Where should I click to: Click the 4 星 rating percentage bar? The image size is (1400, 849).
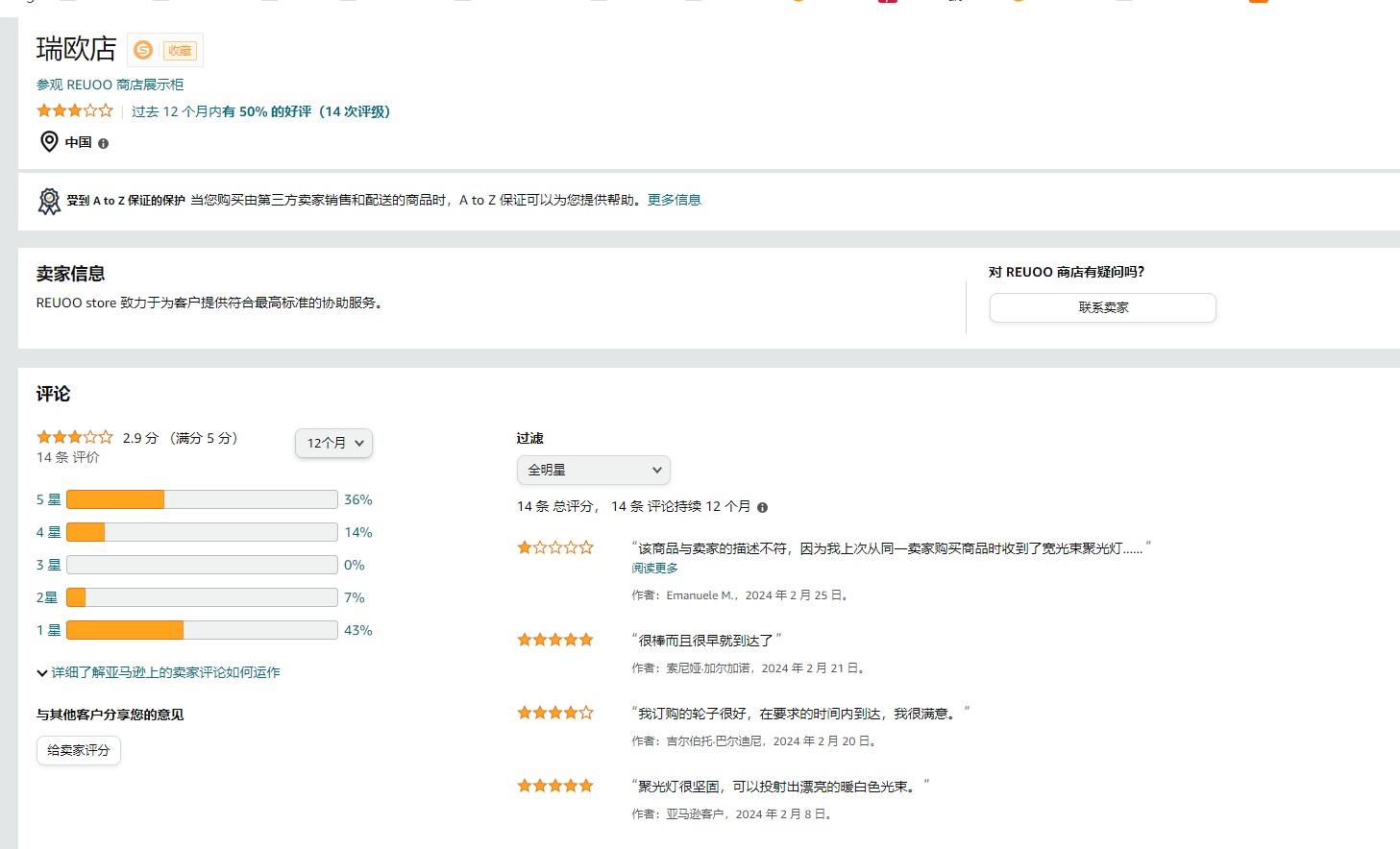202,532
